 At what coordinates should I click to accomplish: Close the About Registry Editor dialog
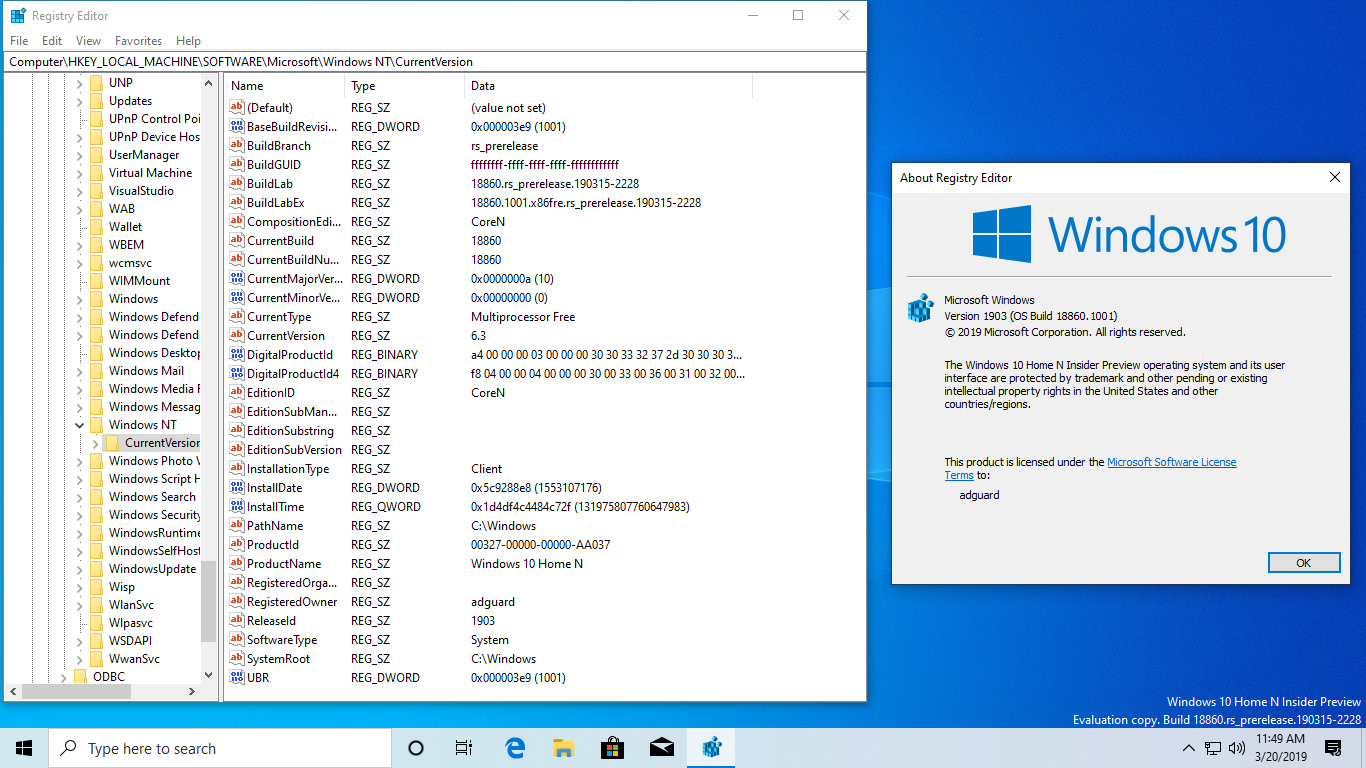tap(1334, 177)
